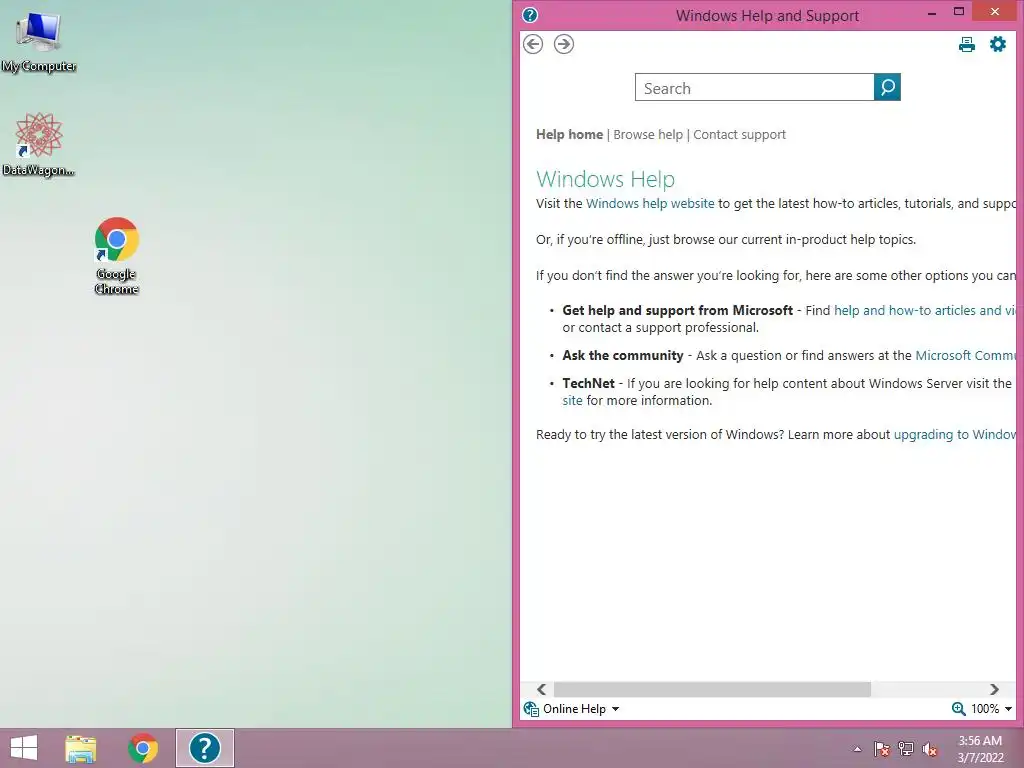The image size is (1024, 768).
Task: Click Help and Support taskbar button
Action: [204, 748]
